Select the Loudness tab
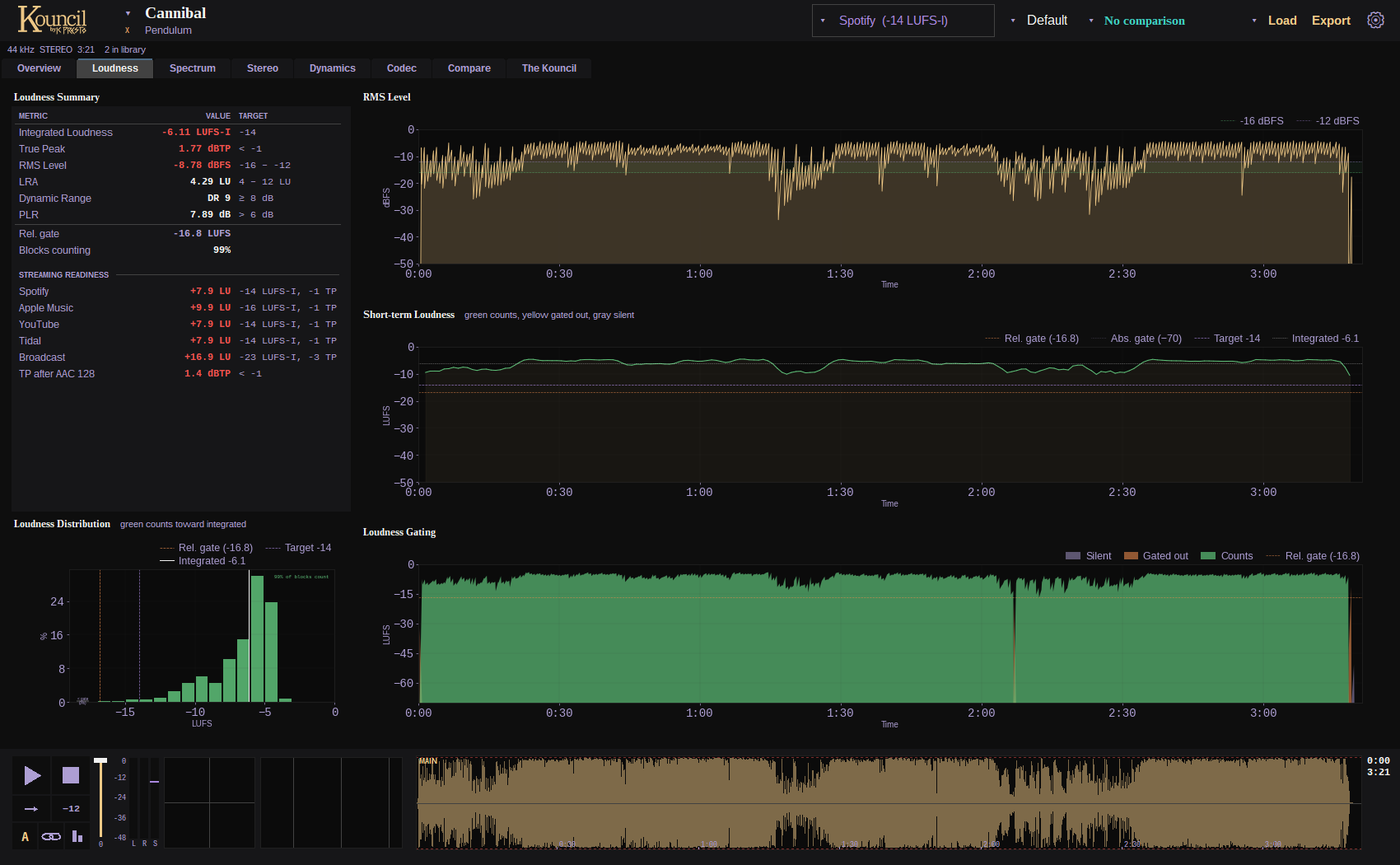Viewport: 1400px width, 865px height. [x=115, y=68]
